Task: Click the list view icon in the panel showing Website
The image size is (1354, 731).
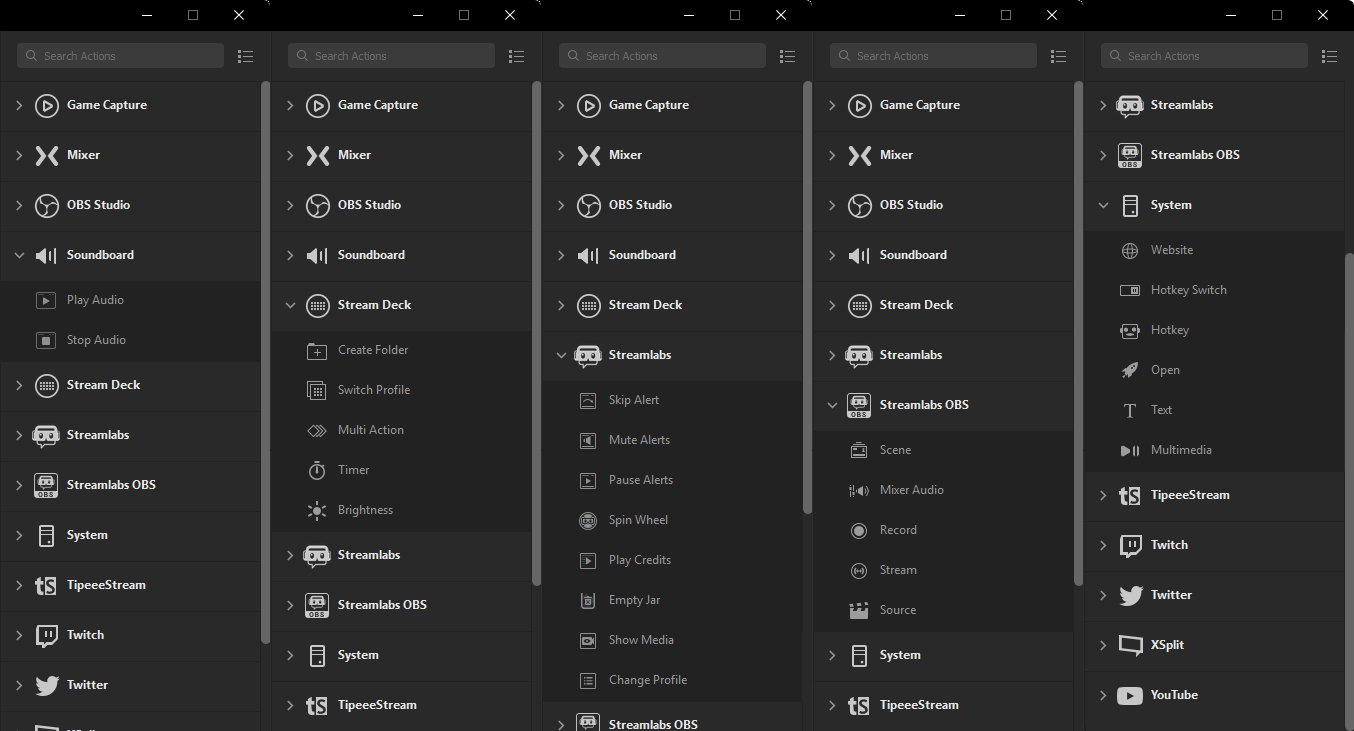Action: point(1329,56)
